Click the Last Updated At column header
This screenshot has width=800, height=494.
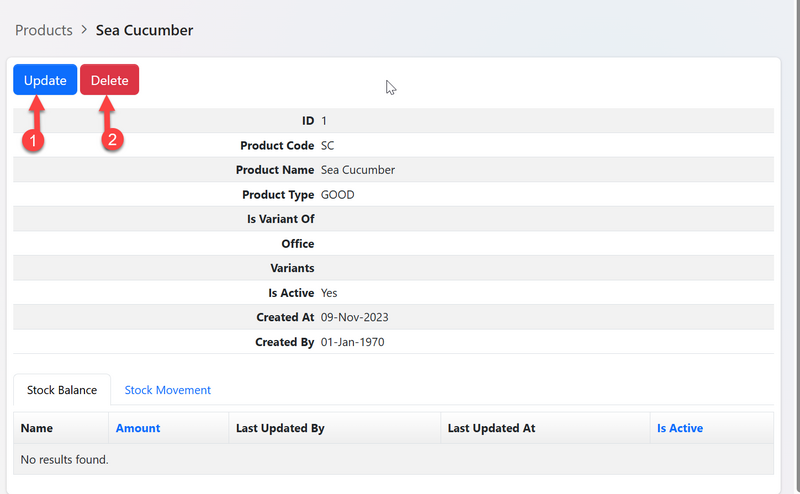(491, 428)
